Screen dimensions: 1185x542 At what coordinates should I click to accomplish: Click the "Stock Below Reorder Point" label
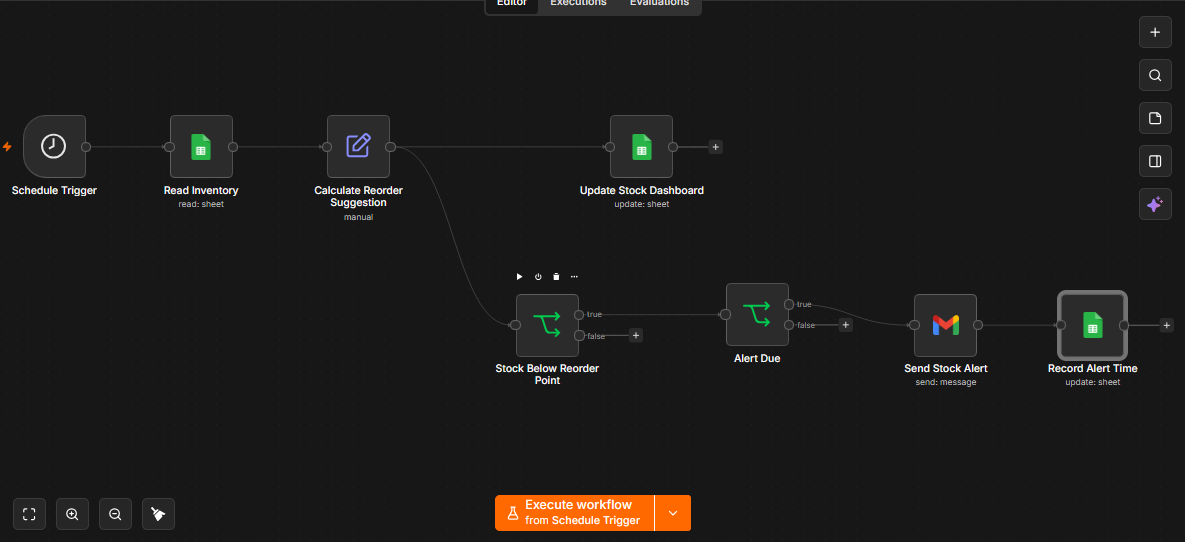[x=547, y=375]
